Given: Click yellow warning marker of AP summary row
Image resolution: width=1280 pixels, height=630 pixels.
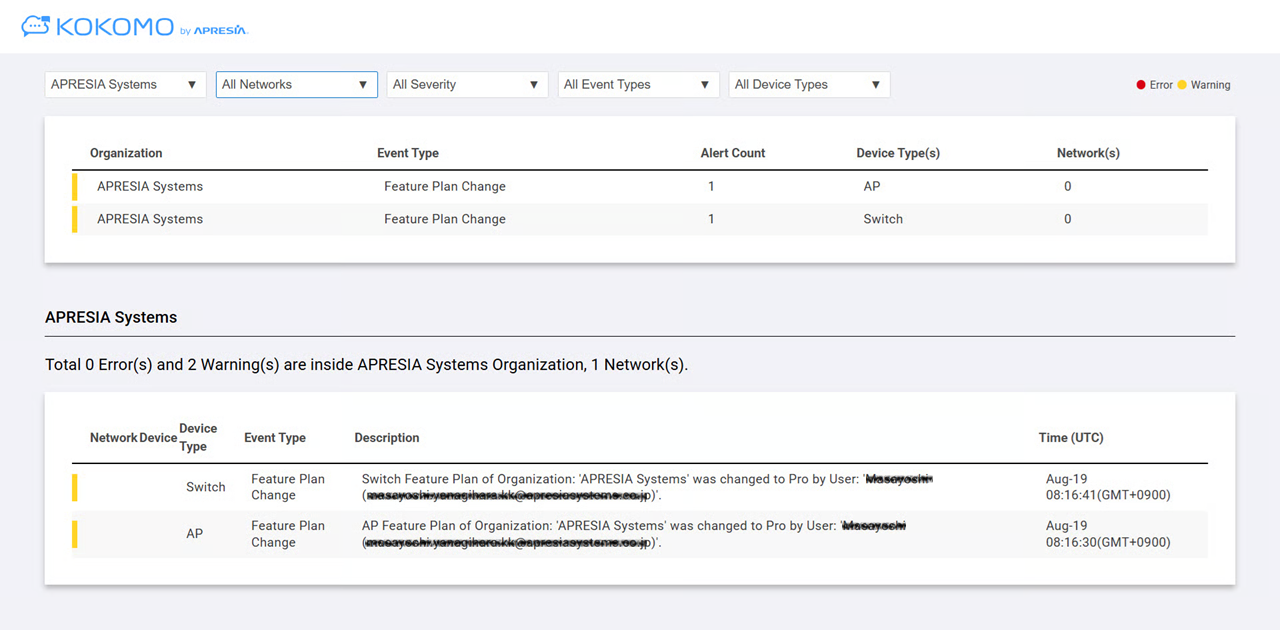Looking at the screenshot, I should tap(75, 187).
